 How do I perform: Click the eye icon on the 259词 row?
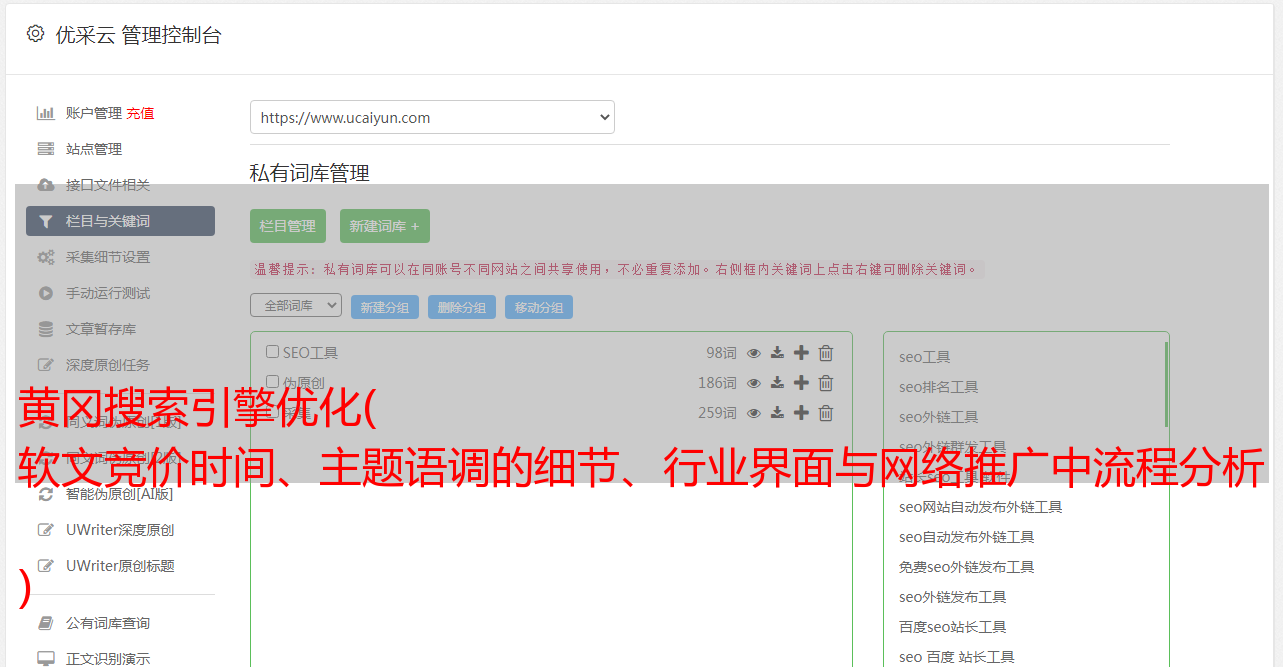754,413
